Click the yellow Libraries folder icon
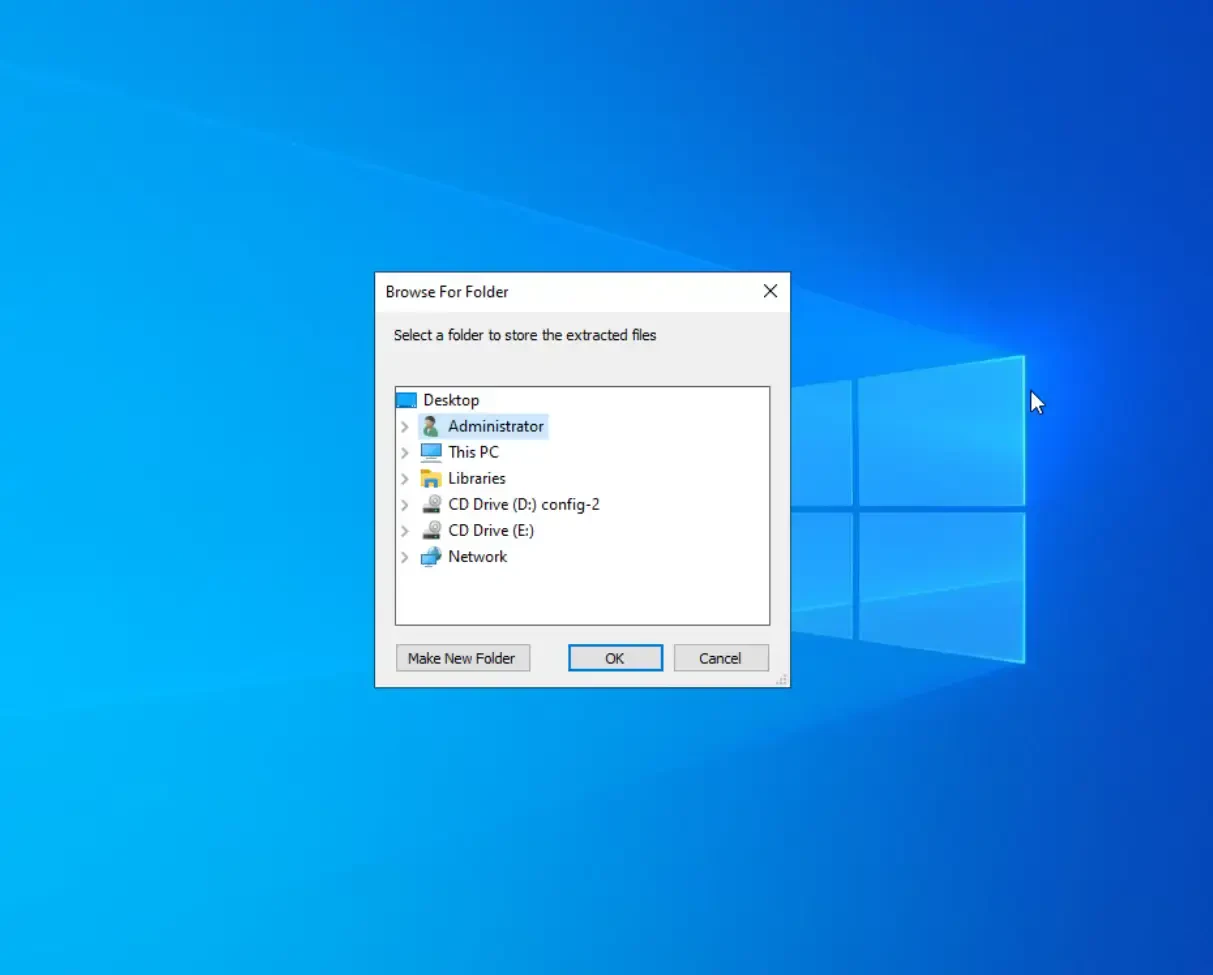The height and width of the screenshot is (975, 1213). (430, 478)
